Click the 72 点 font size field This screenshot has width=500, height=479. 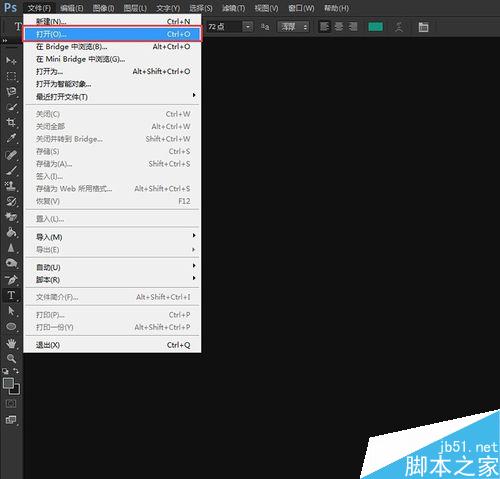click(224, 27)
